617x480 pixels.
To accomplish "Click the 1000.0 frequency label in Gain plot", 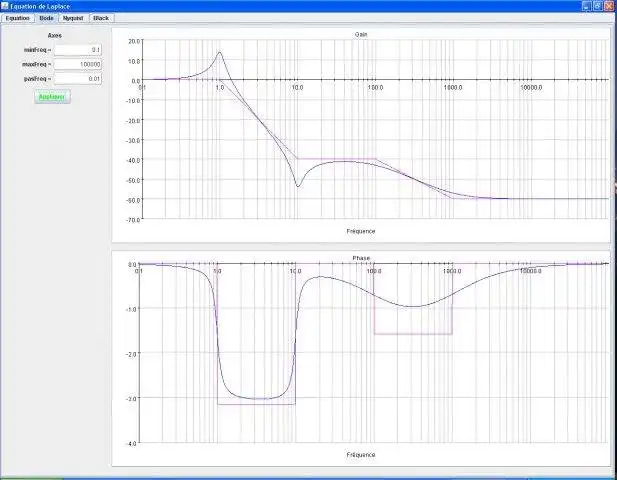I will 453,87.
